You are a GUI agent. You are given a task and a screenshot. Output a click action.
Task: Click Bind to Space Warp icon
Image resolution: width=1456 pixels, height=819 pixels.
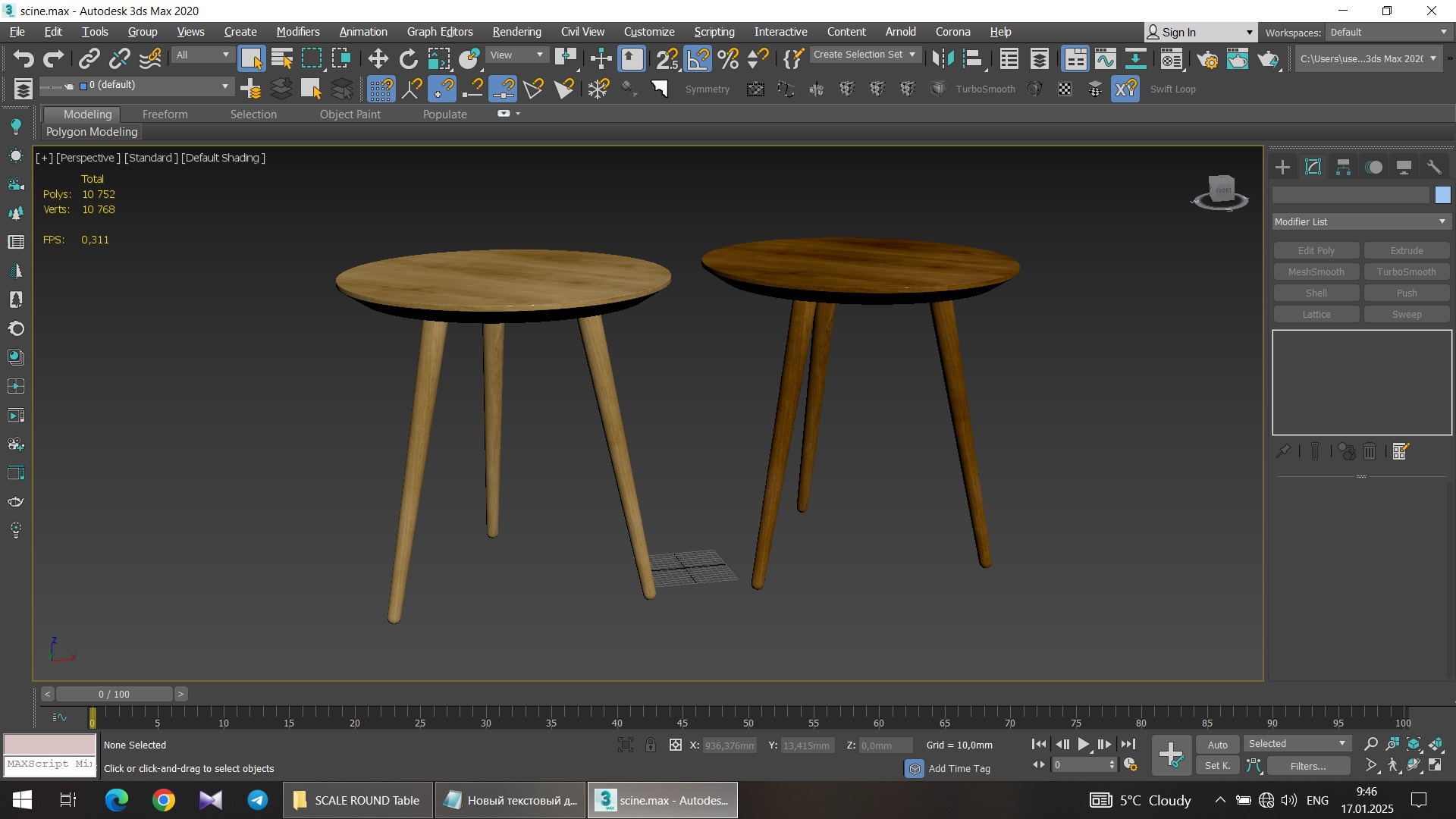(x=151, y=58)
